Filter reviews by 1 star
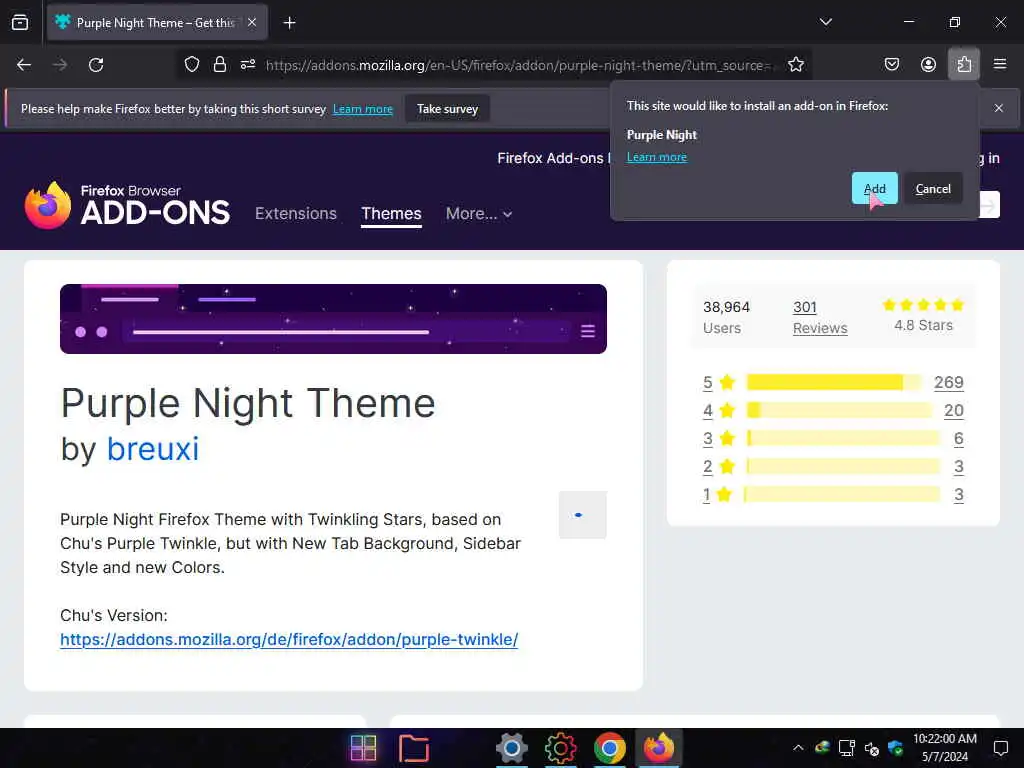 click(x=717, y=494)
